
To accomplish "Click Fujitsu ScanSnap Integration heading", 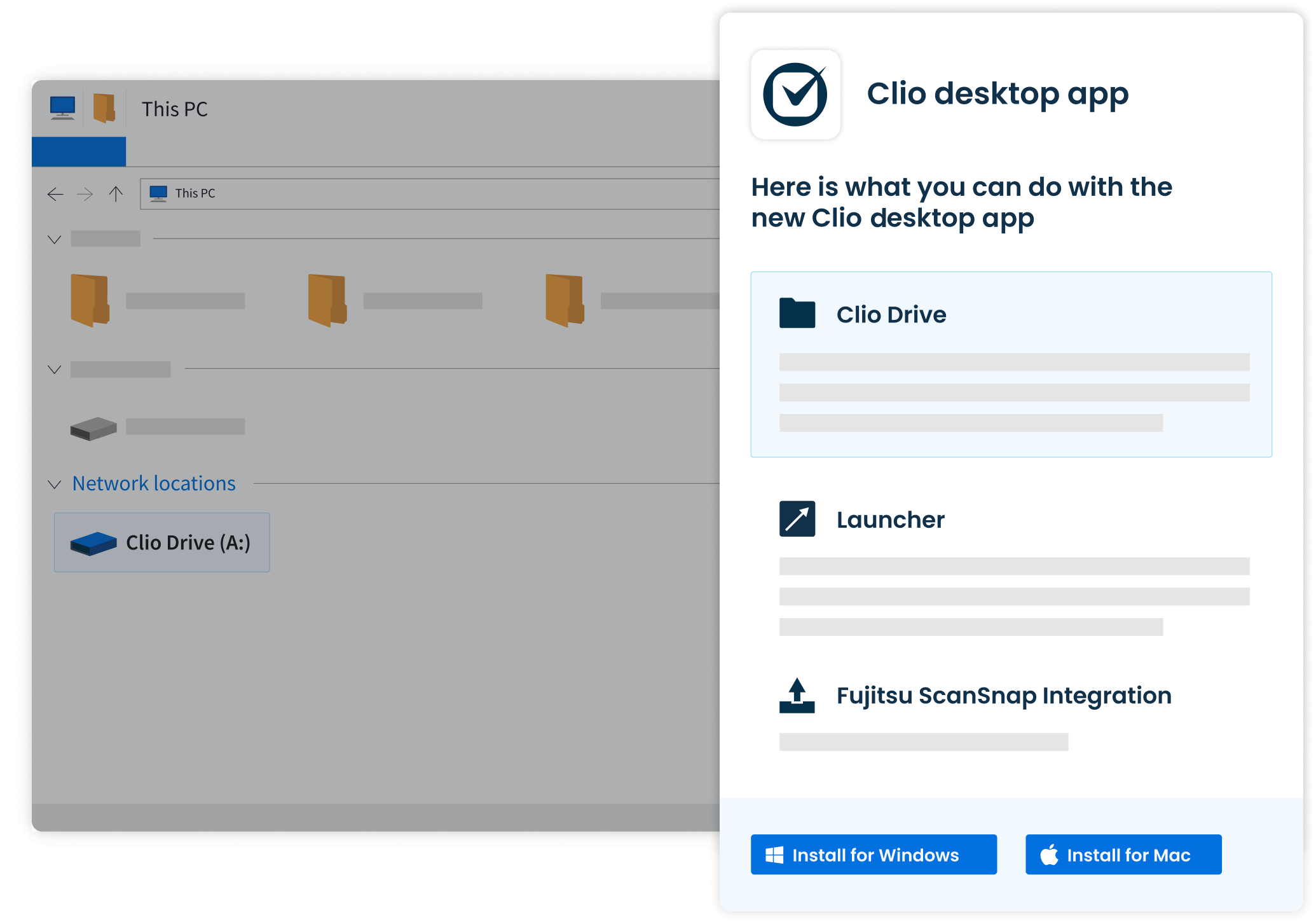I will pyautogui.click(x=1004, y=696).
